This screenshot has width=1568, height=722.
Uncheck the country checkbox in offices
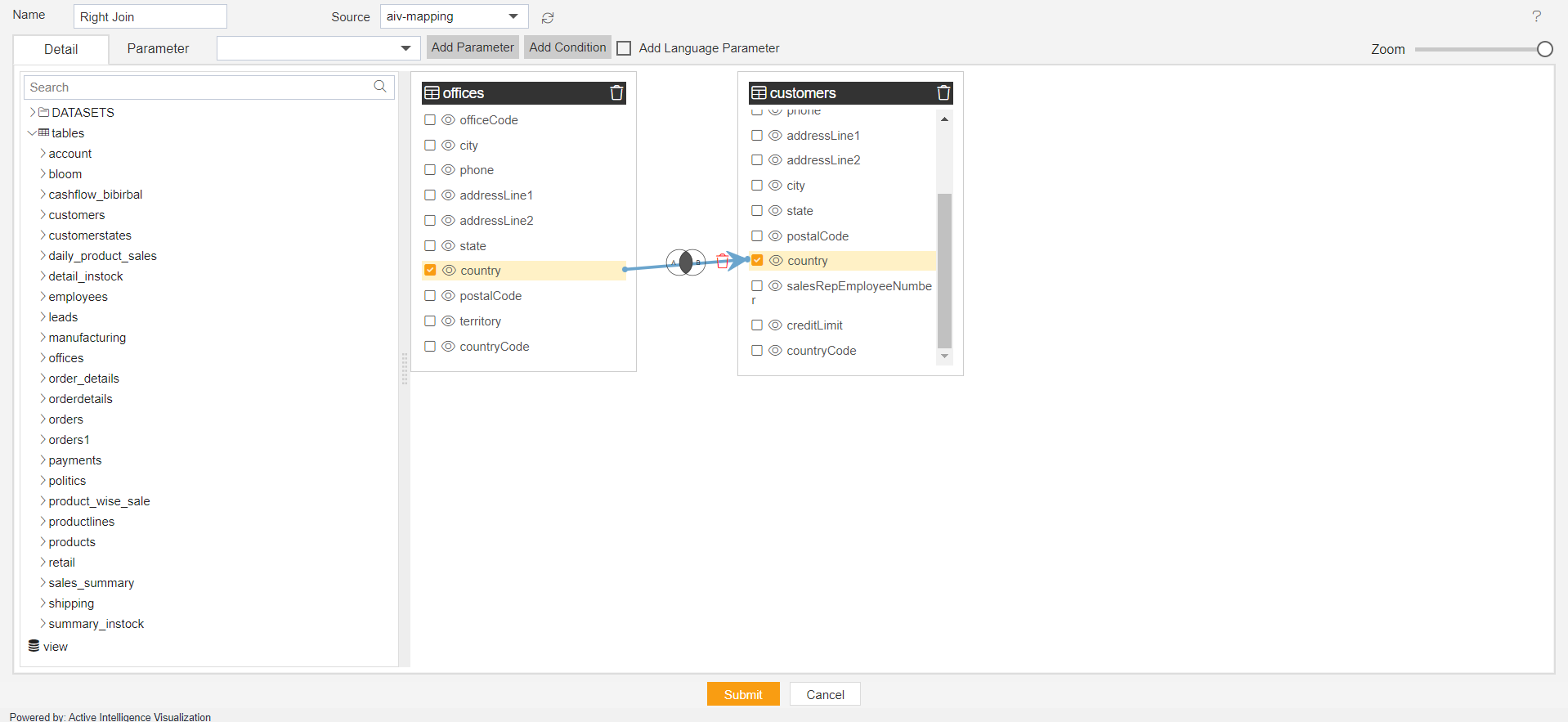[430, 270]
